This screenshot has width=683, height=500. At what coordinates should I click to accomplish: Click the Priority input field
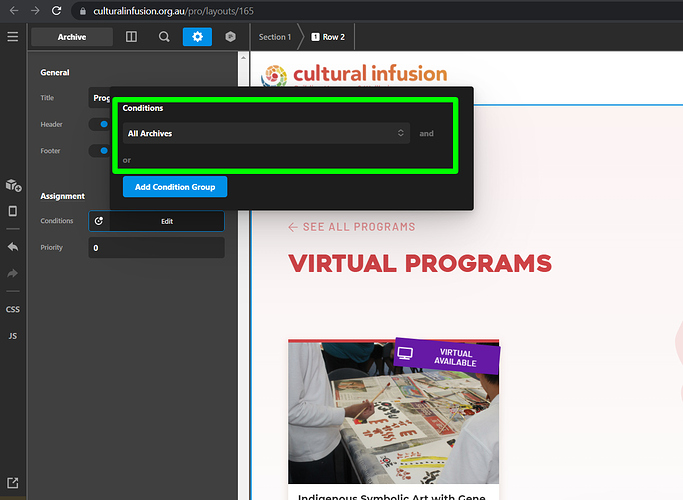(156, 247)
